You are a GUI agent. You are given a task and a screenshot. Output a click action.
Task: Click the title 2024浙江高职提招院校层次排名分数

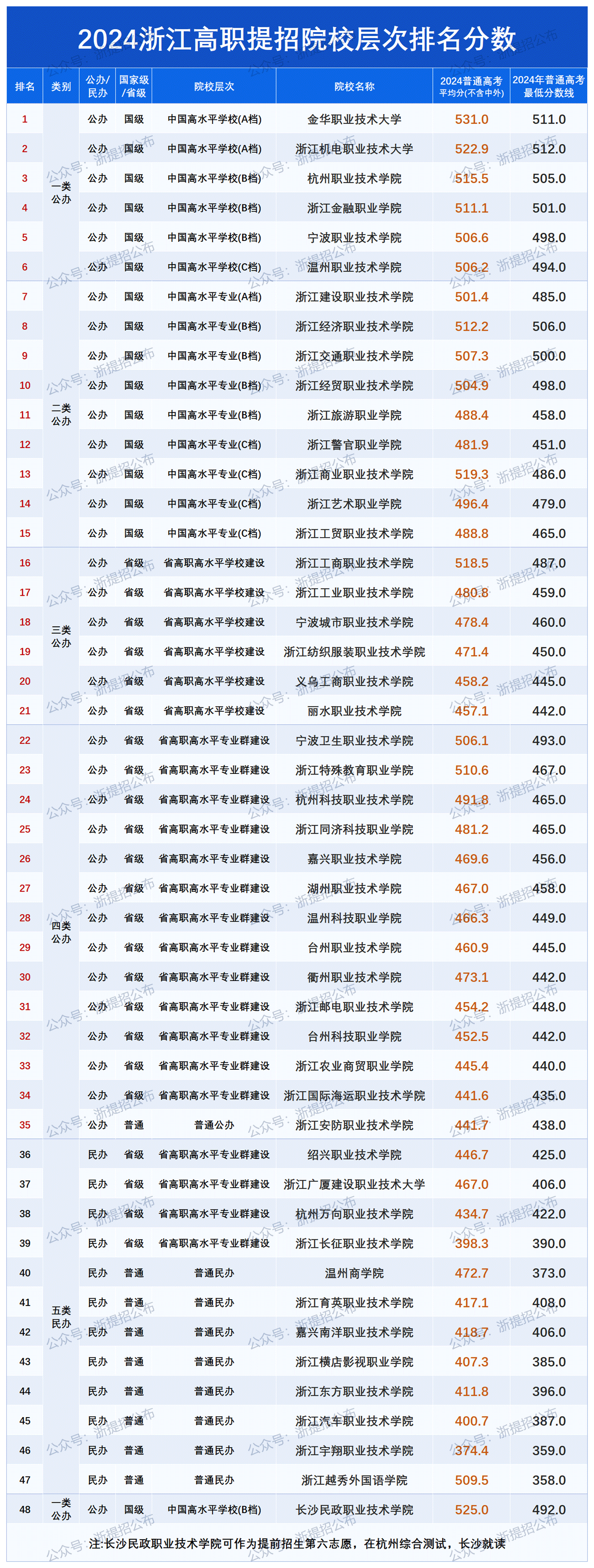point(297,40)
